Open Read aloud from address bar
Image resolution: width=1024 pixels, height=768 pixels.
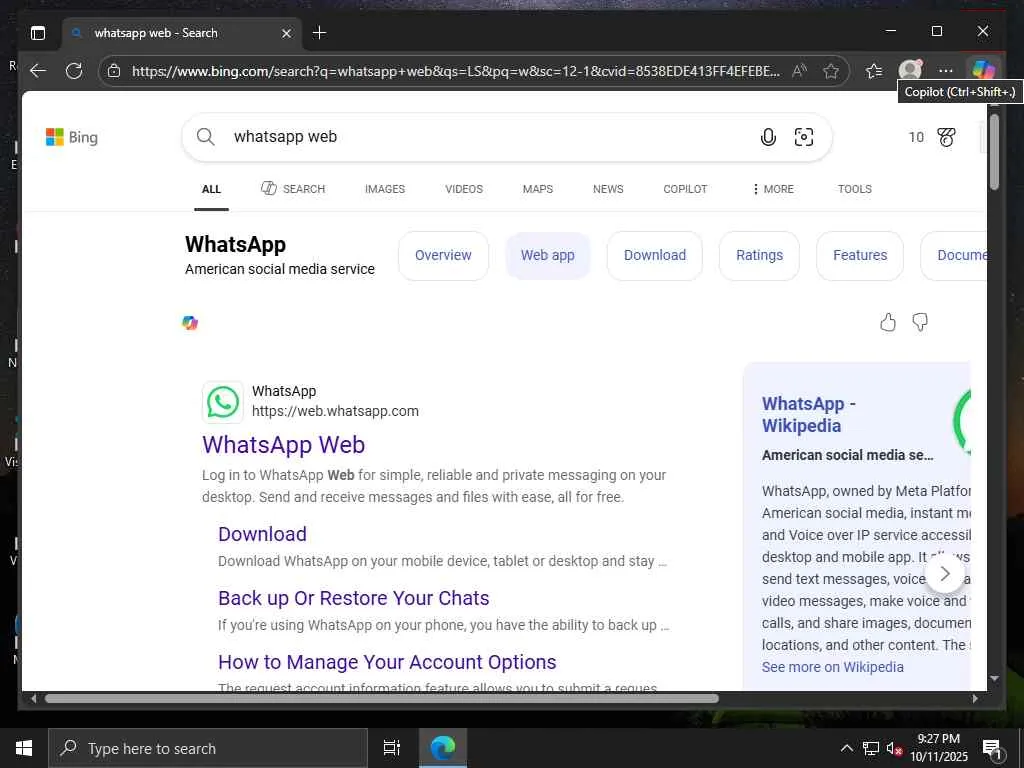coord(799,71)
